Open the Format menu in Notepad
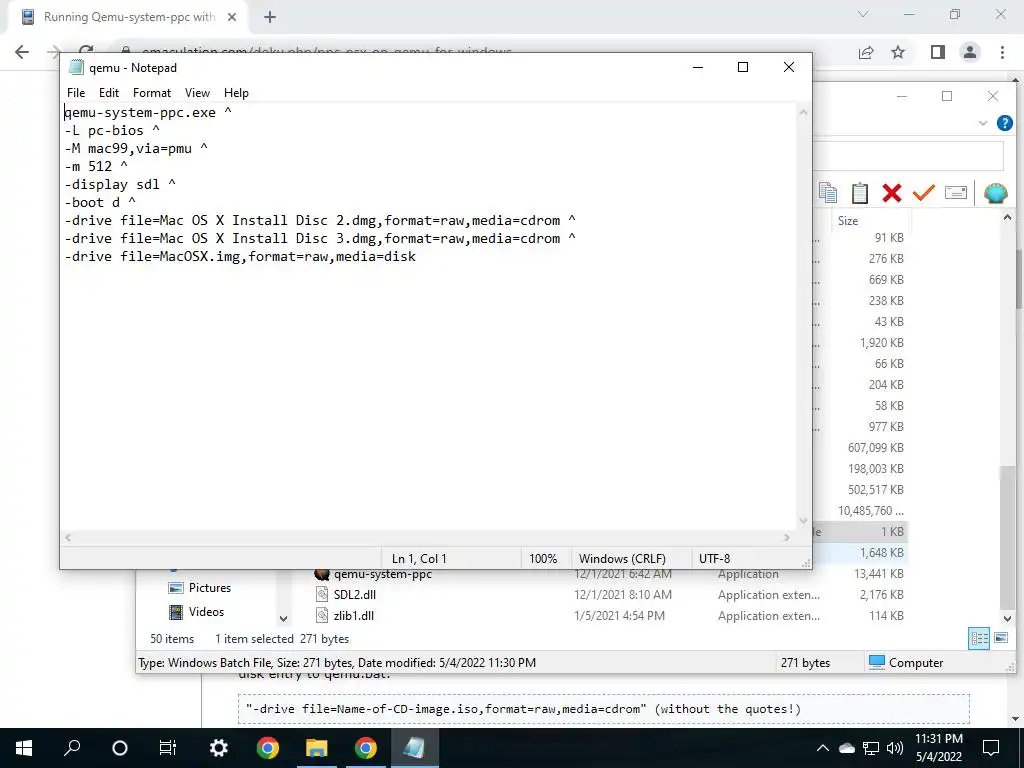The height and width of the screenshot is (768, 1024). [152, 93]
